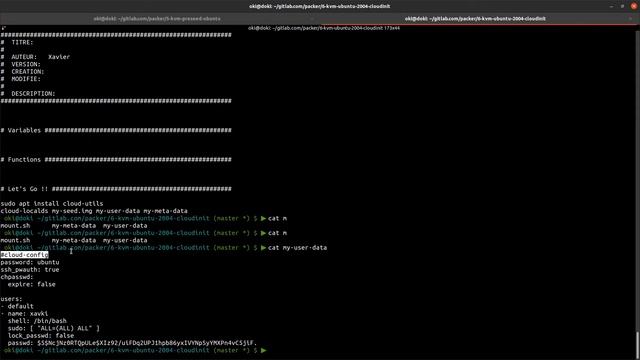Click the 'expire: false' line
The image size is (640, 360).
tap(31, 284)
